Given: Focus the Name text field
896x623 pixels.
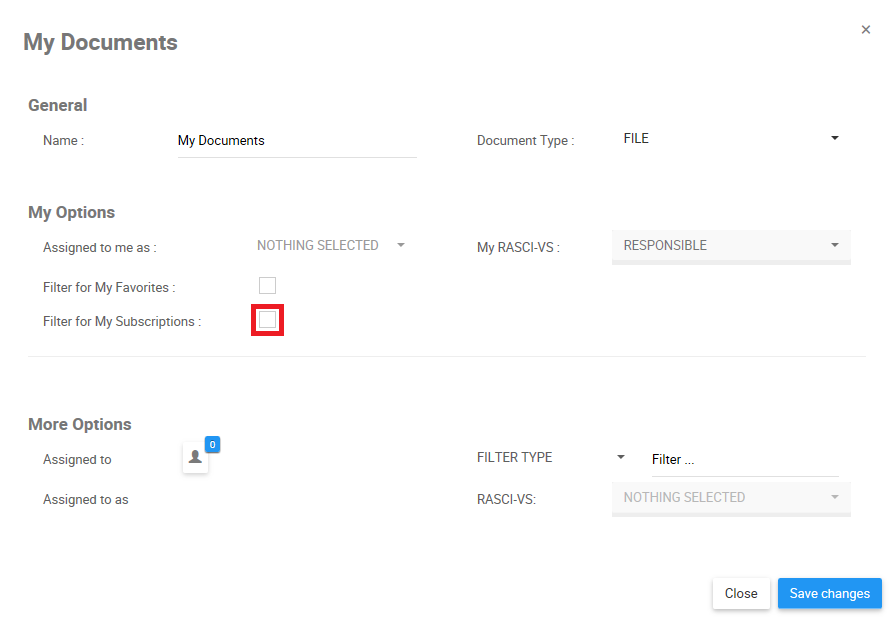Looking at the screenshot, I should 296,141.
